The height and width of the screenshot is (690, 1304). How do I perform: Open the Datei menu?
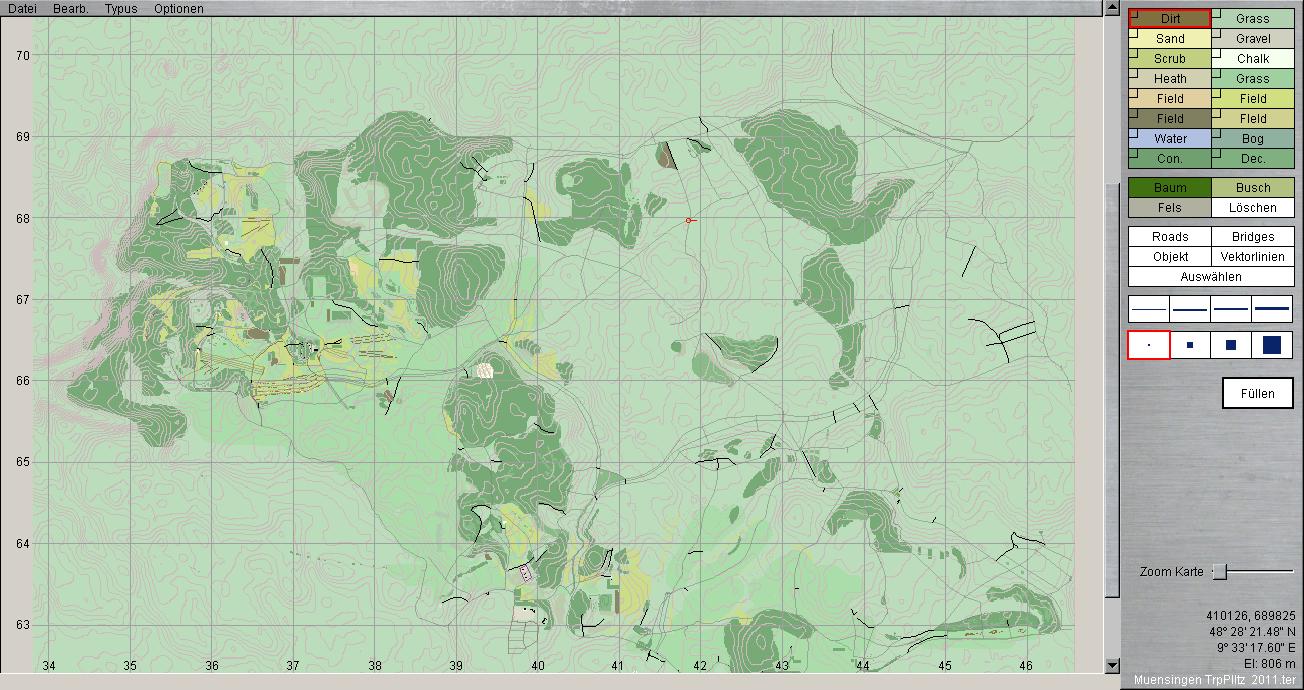click(22, 9)
